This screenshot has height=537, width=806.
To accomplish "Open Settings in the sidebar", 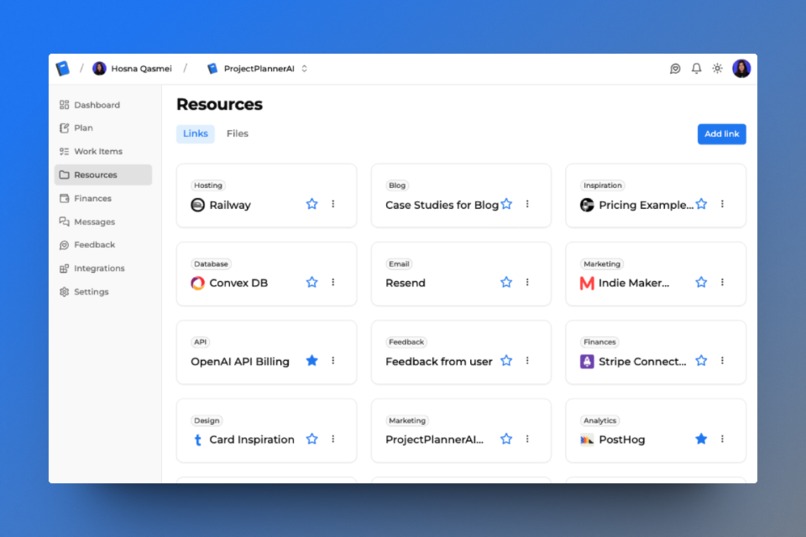I will (x=103, y=291).
